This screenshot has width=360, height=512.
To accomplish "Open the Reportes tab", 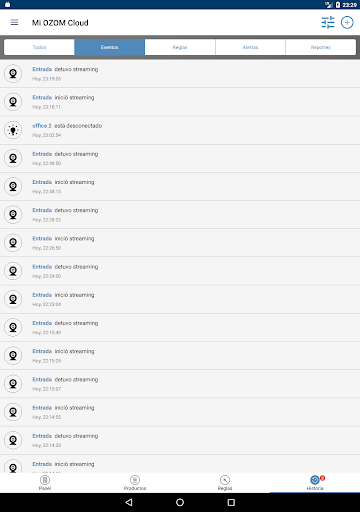I will pos(321,47).
